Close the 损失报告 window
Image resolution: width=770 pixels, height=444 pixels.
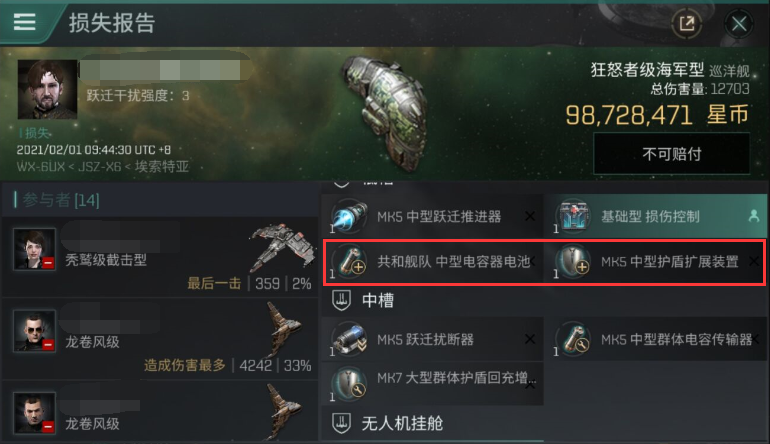coord(739,23)
